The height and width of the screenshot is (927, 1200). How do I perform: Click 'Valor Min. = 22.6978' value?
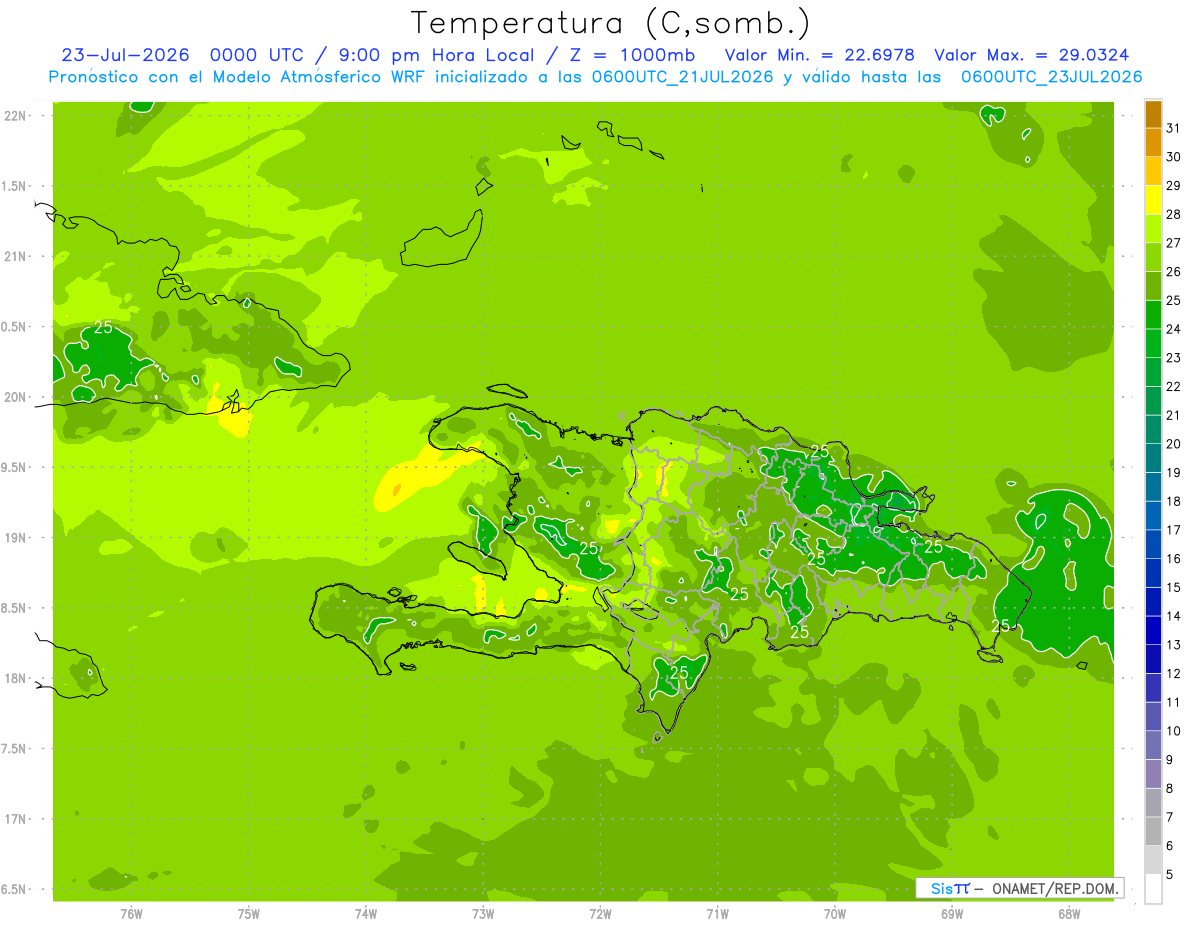click(820, 55)
